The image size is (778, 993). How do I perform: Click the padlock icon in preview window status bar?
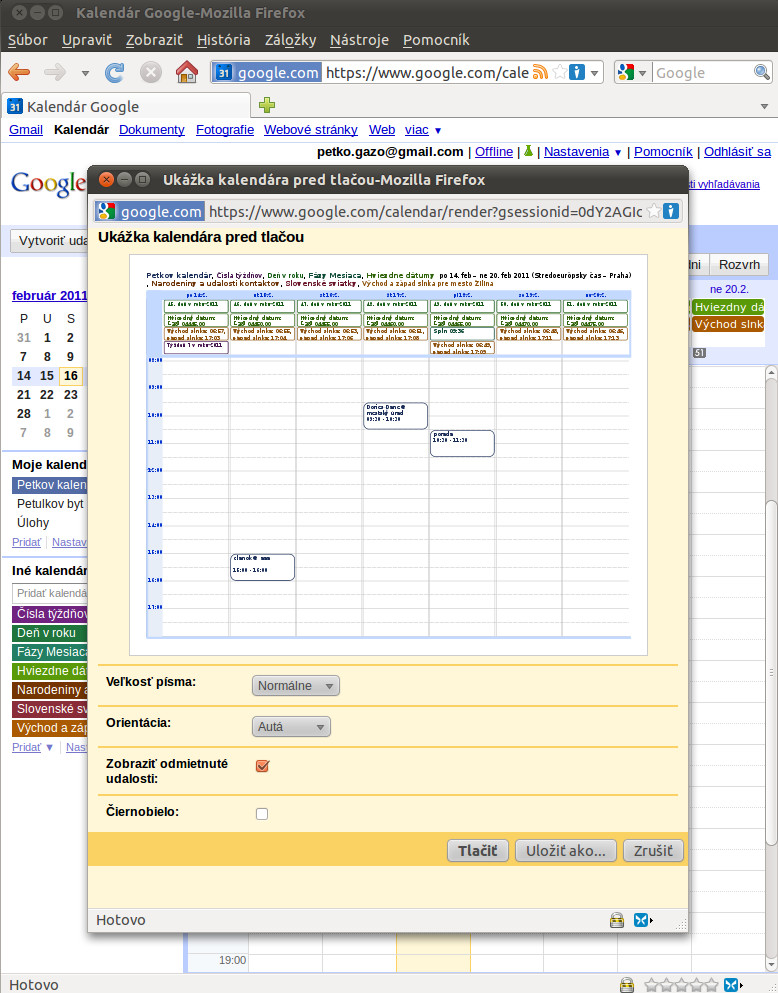617,920
